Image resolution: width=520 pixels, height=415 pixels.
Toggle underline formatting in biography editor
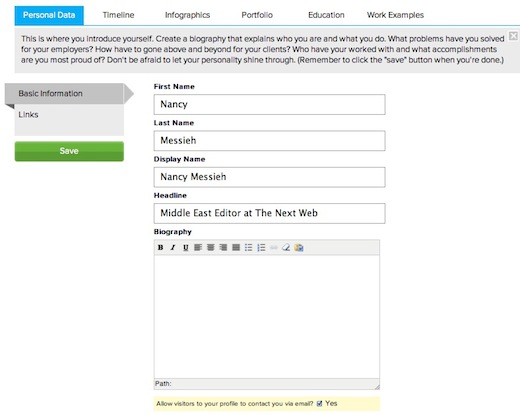(185, 247)
